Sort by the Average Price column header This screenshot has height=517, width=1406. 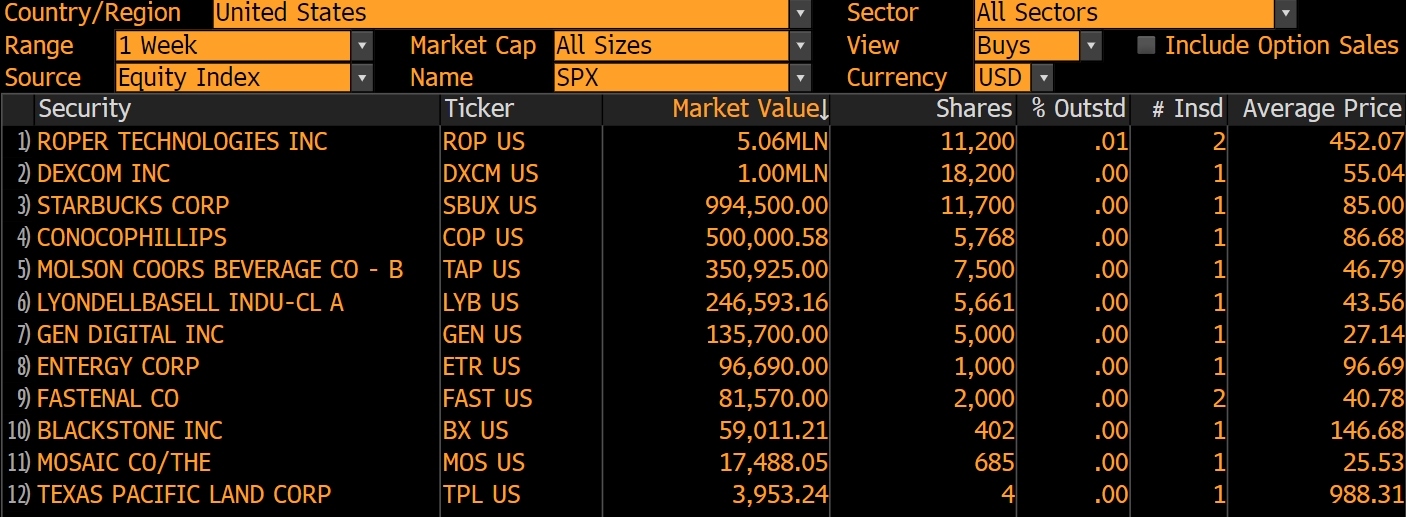(x=1322, y=110)
